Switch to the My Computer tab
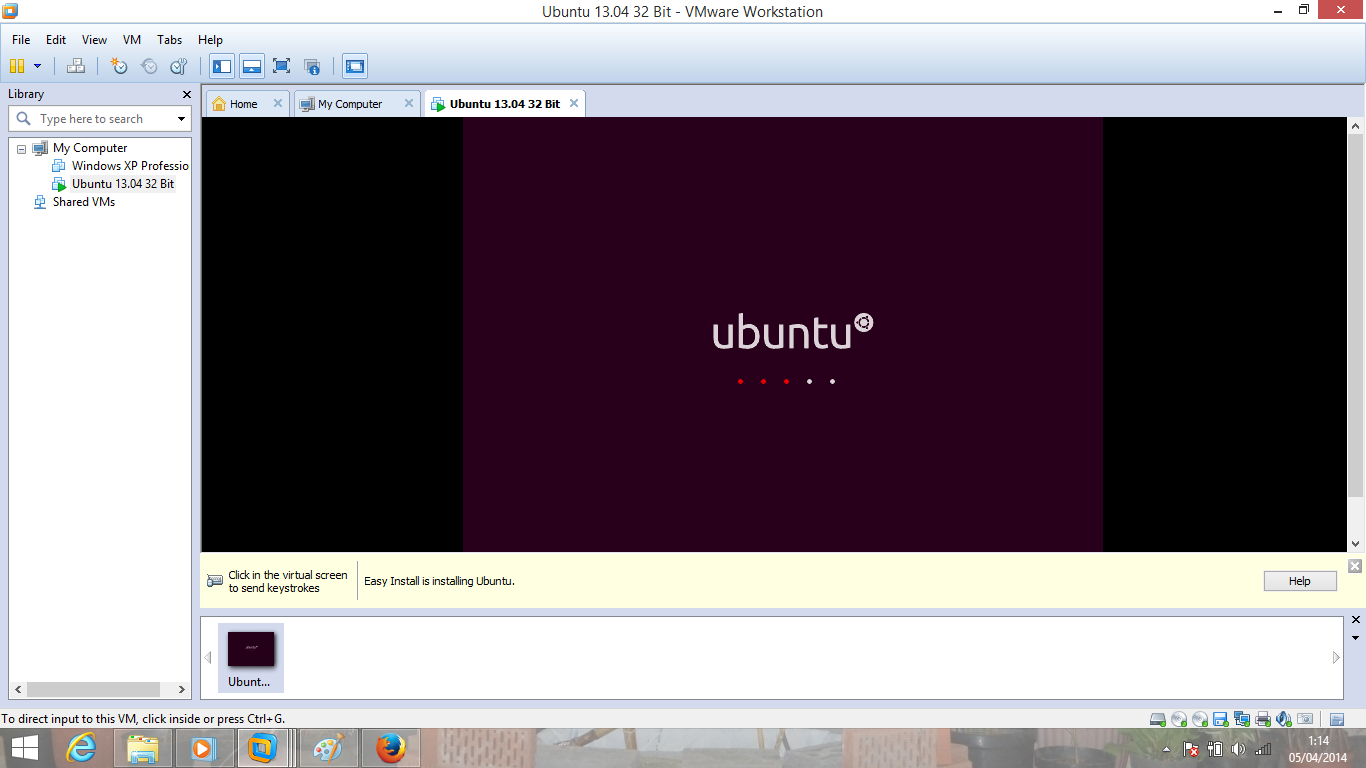 (348, 103)
